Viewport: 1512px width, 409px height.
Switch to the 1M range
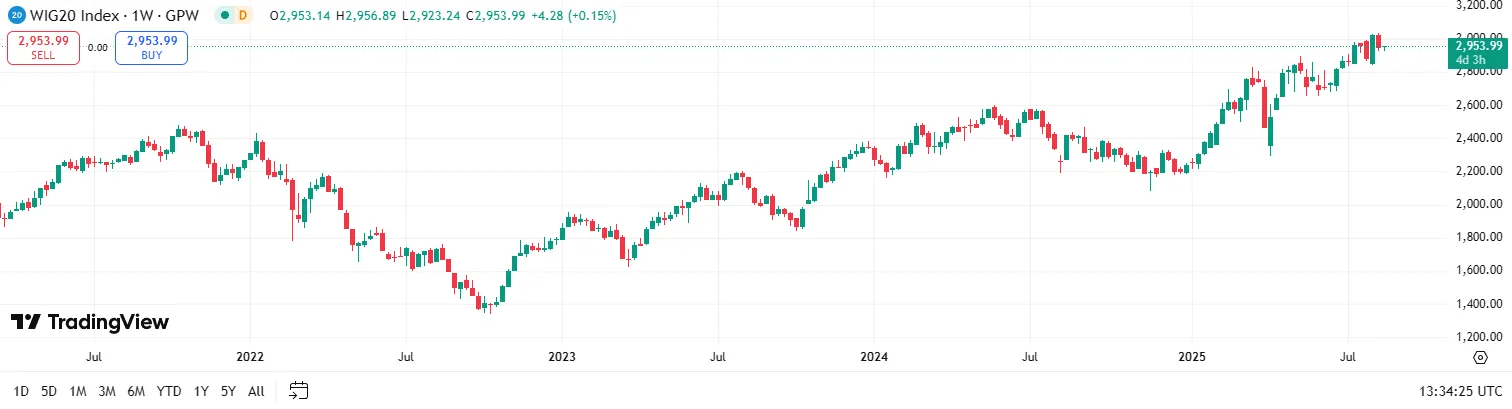tap(78, 390)
